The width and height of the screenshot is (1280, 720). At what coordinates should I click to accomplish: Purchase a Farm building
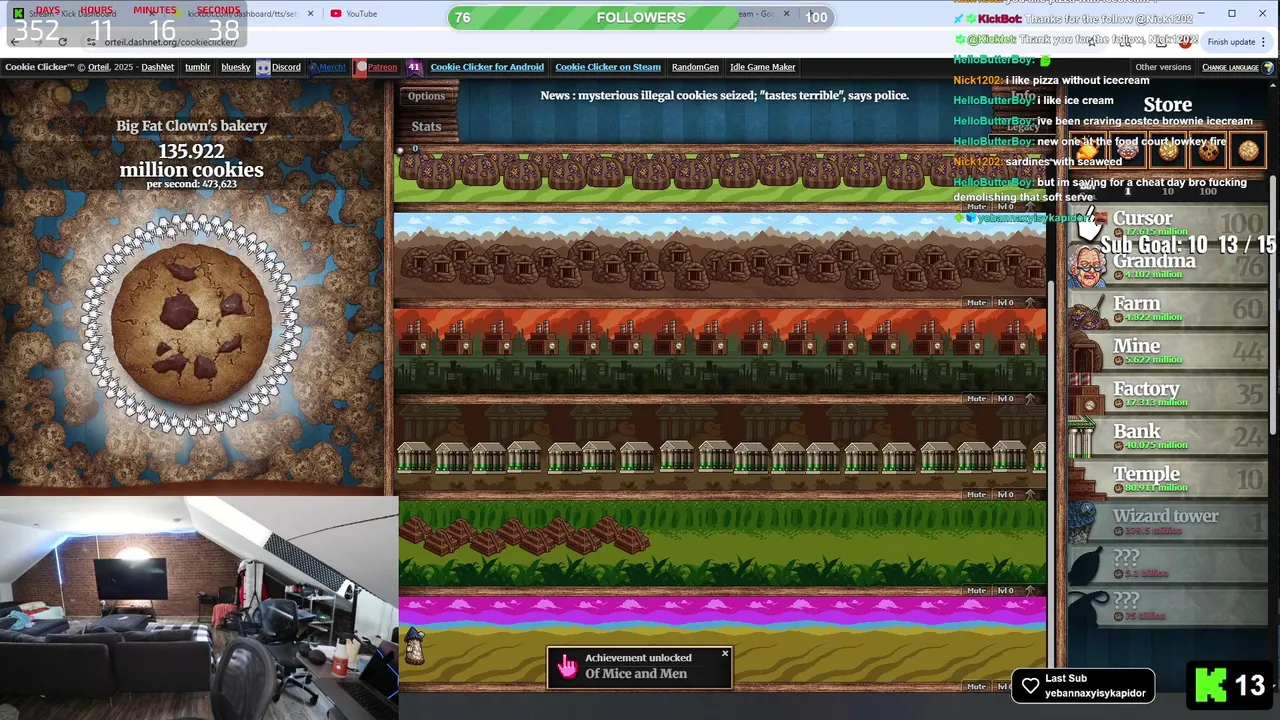click(x=1168, y=309)
